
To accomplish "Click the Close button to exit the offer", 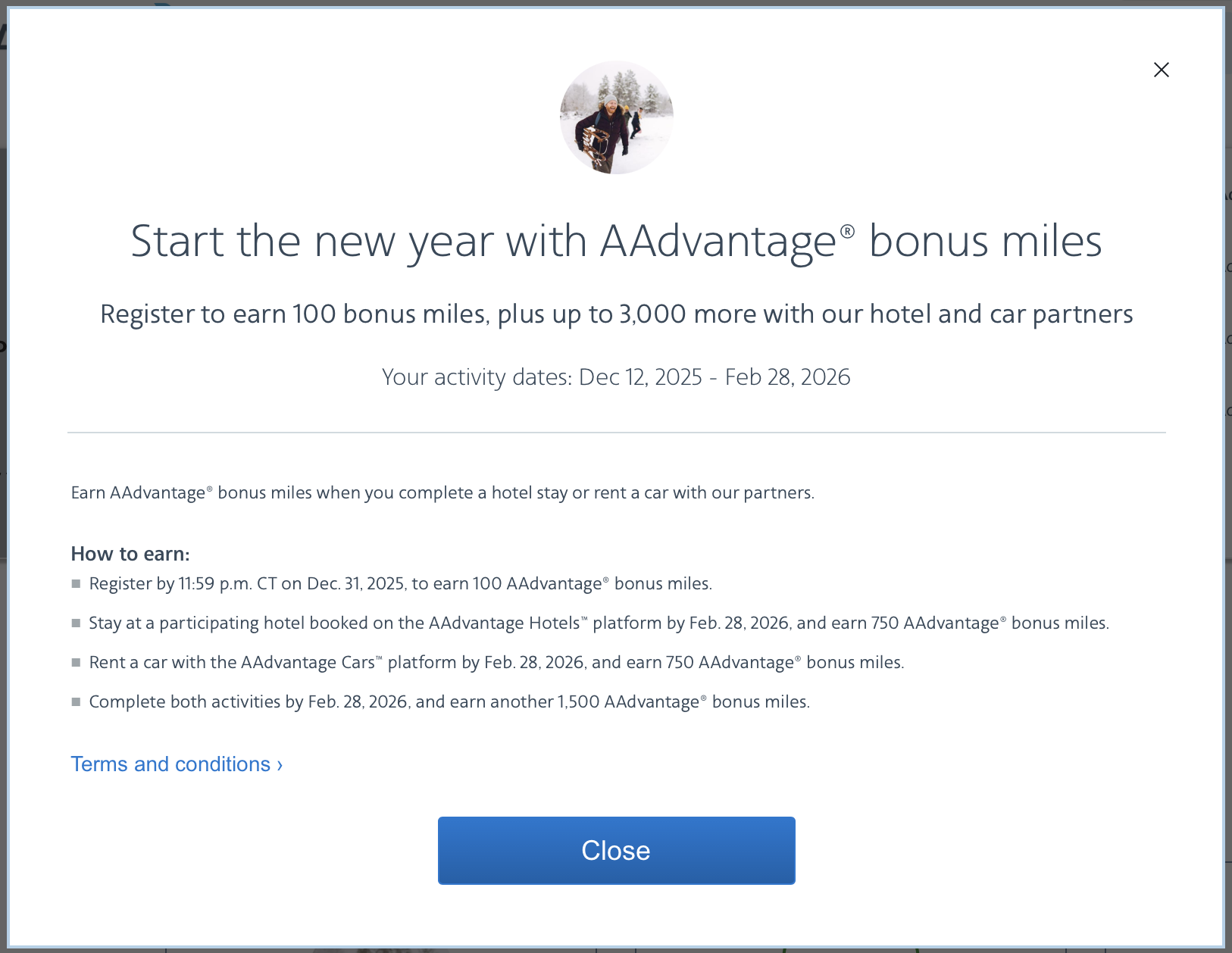I will tap(615, 850).
